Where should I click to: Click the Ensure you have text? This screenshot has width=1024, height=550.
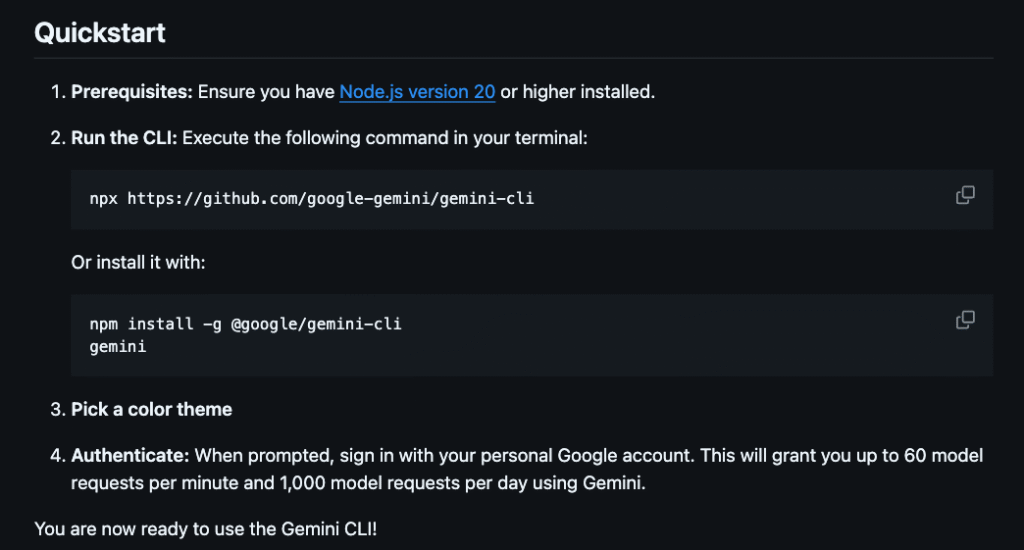266,92
